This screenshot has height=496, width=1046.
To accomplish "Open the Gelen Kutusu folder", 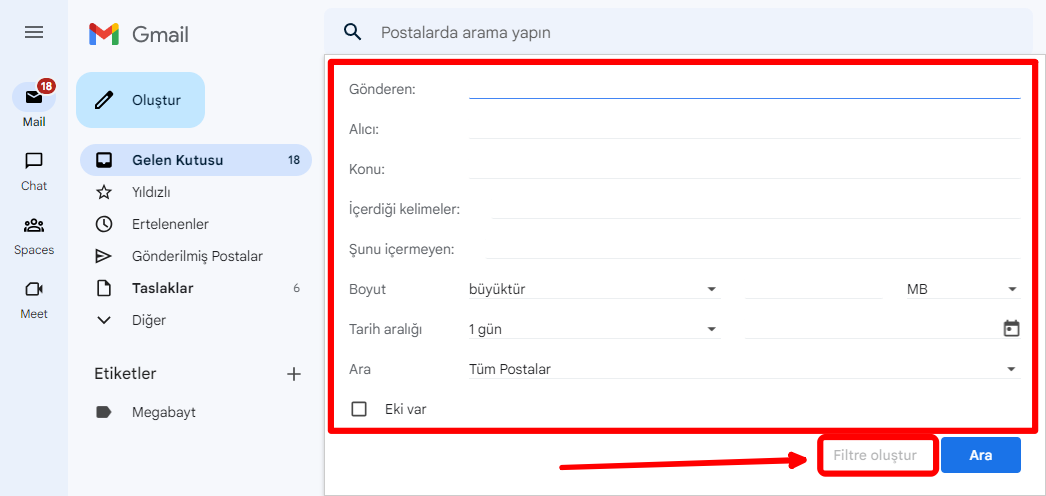I will coord(177,160).
